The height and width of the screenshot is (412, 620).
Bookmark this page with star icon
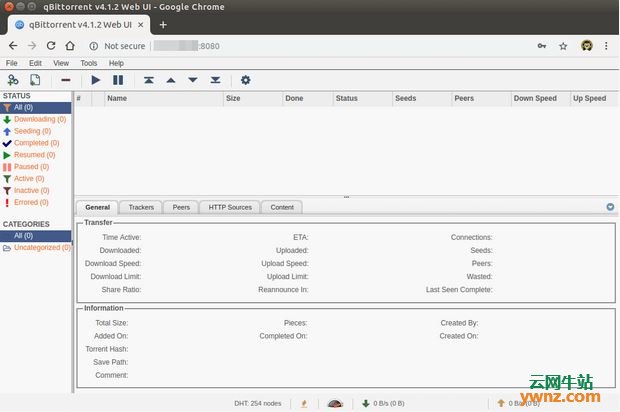[x=563, y=46]
